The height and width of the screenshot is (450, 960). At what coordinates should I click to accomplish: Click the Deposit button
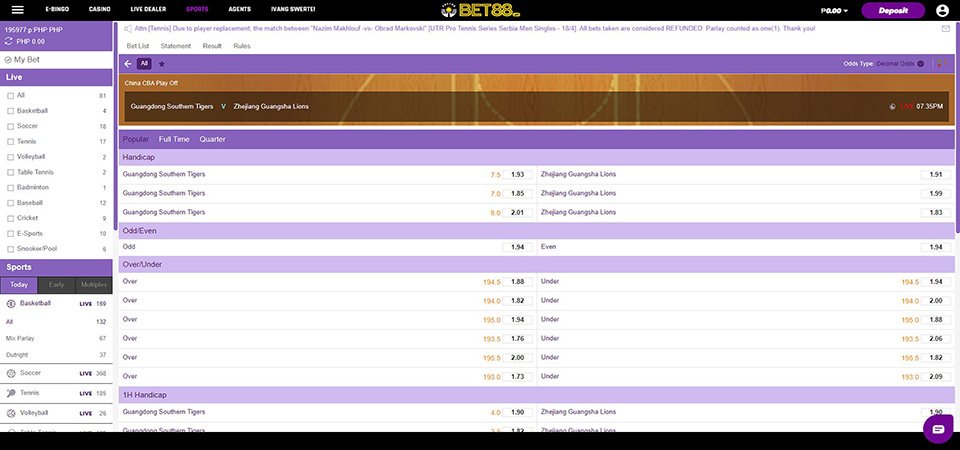(893, 10)
